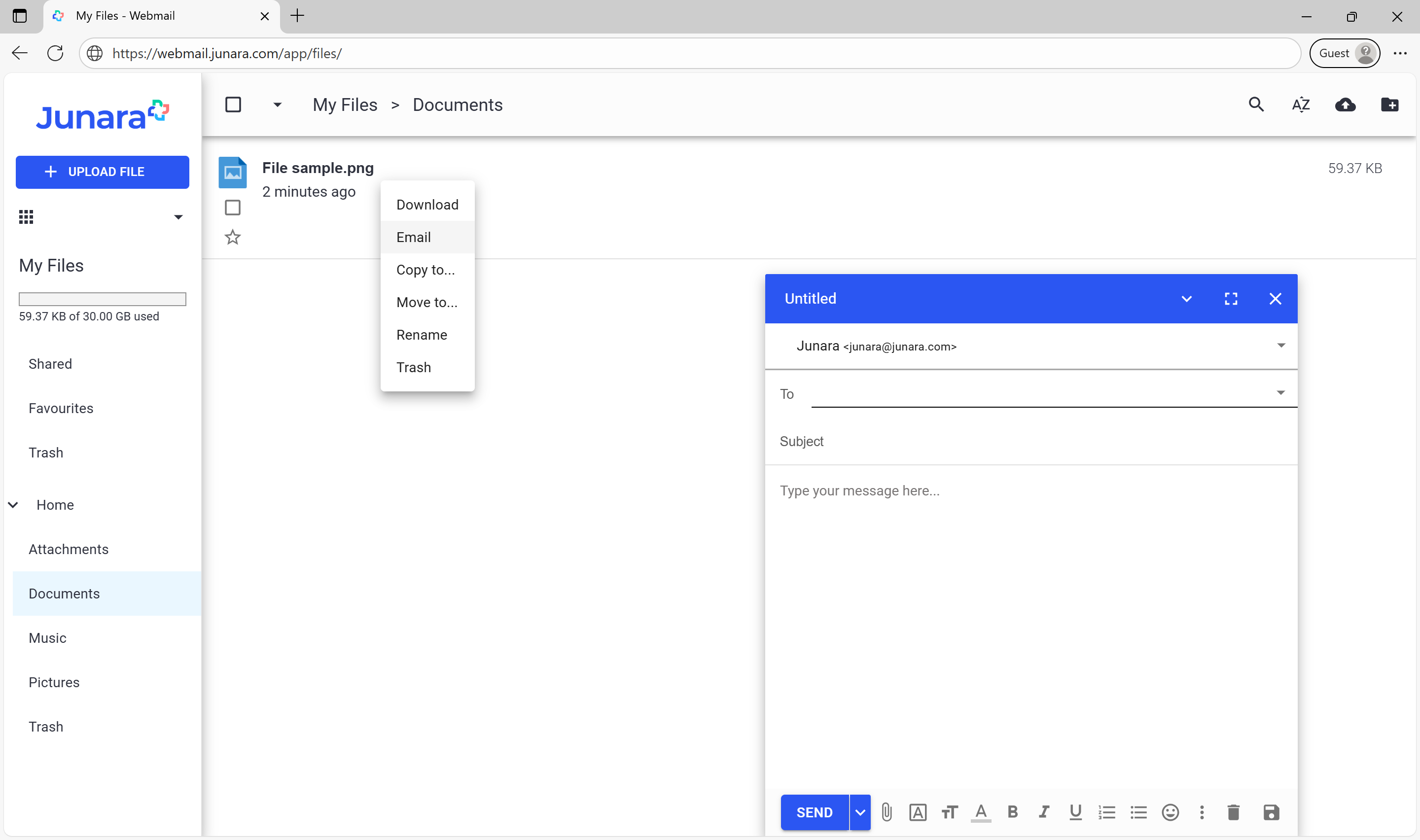
Task: Apply italic formatting
Action: coord(1044,812)
